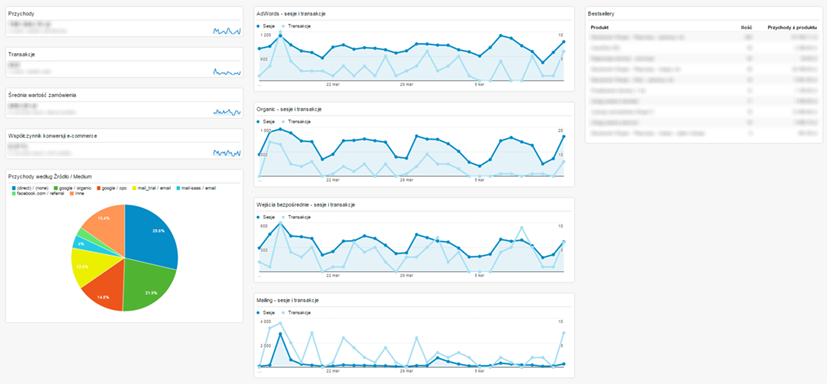Open the AdWords - sesje i transakcje widget title
The image size is (827, 384).
click(x=290, y=14)
